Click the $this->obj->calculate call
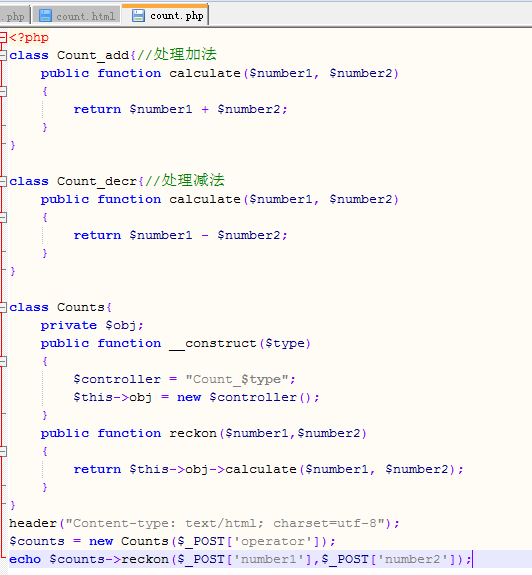Viewport: 532px width, 575px height. [213, 469]
